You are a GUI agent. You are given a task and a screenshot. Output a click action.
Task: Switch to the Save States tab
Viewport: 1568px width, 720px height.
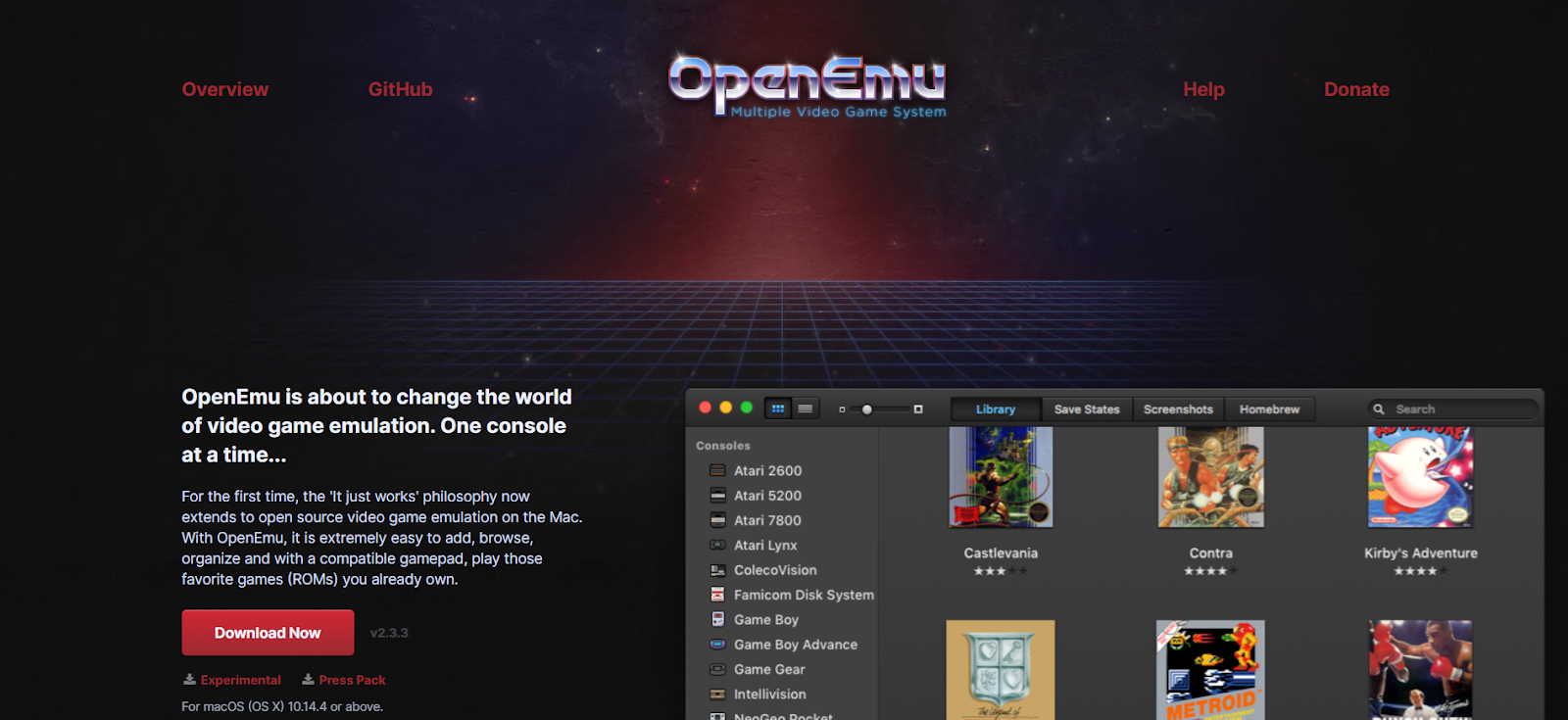point(1087,409)
